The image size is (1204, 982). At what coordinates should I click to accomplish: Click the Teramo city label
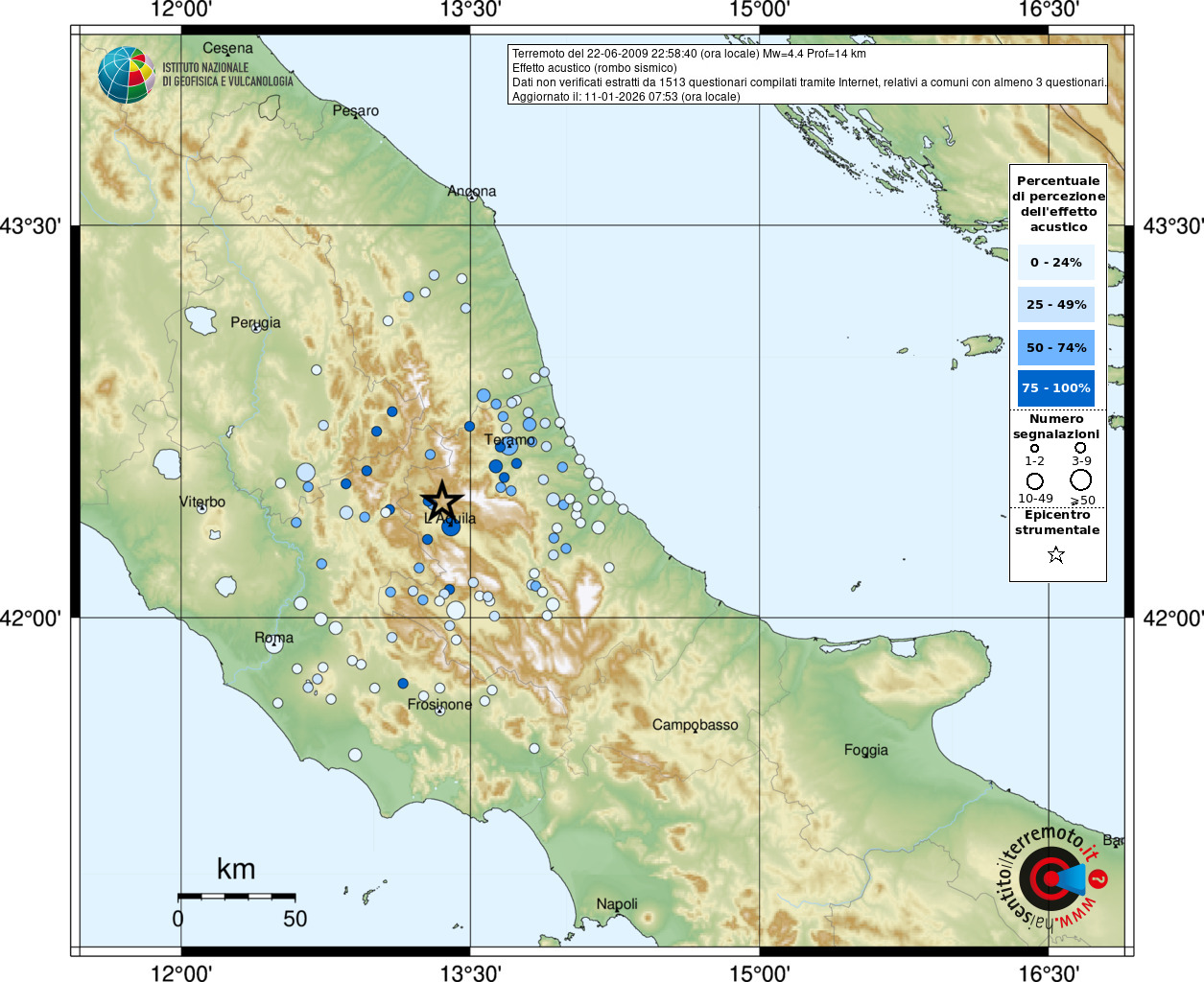coord(510,439)
